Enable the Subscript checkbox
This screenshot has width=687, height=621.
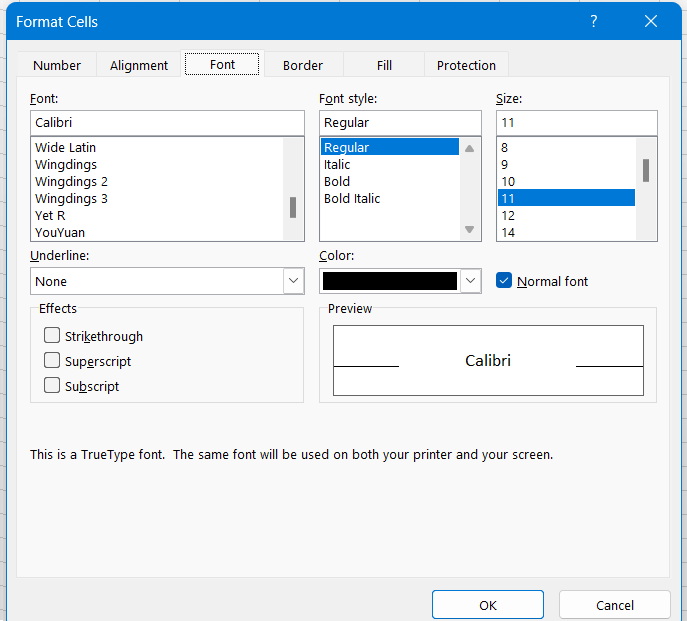52,386
